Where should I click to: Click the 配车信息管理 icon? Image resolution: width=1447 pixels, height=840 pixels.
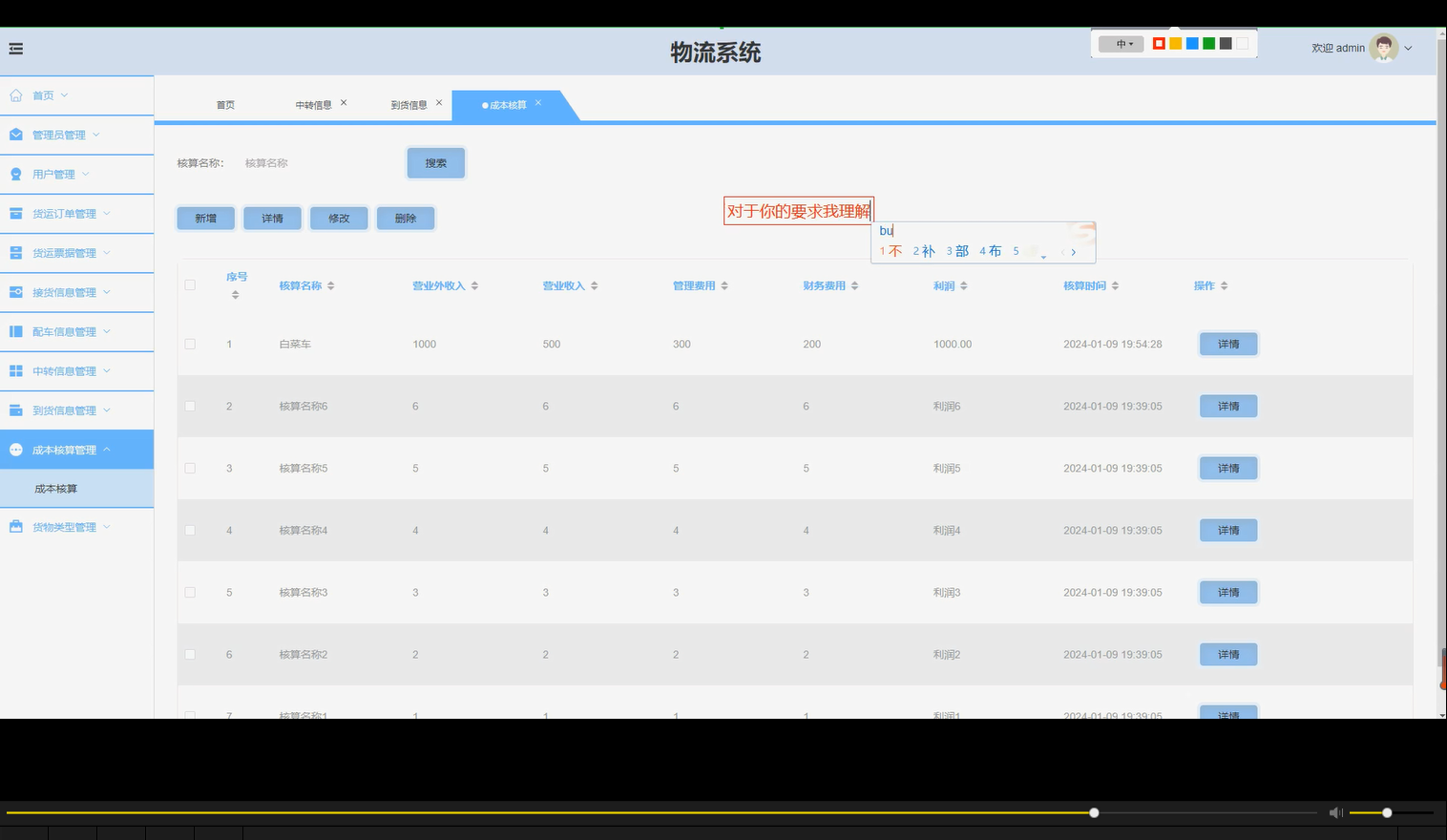click(x=15, y=331)
